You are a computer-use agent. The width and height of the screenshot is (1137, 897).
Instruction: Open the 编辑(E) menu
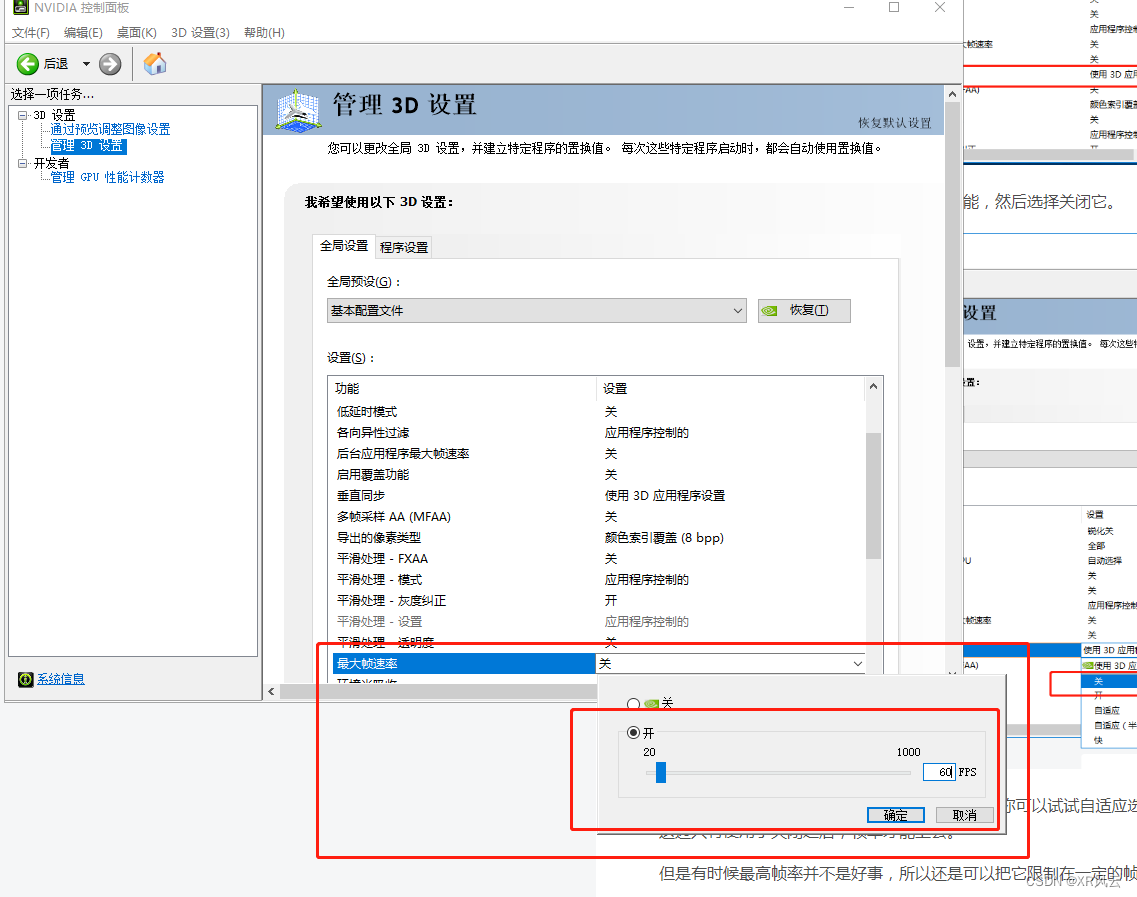tap(83, 33)
